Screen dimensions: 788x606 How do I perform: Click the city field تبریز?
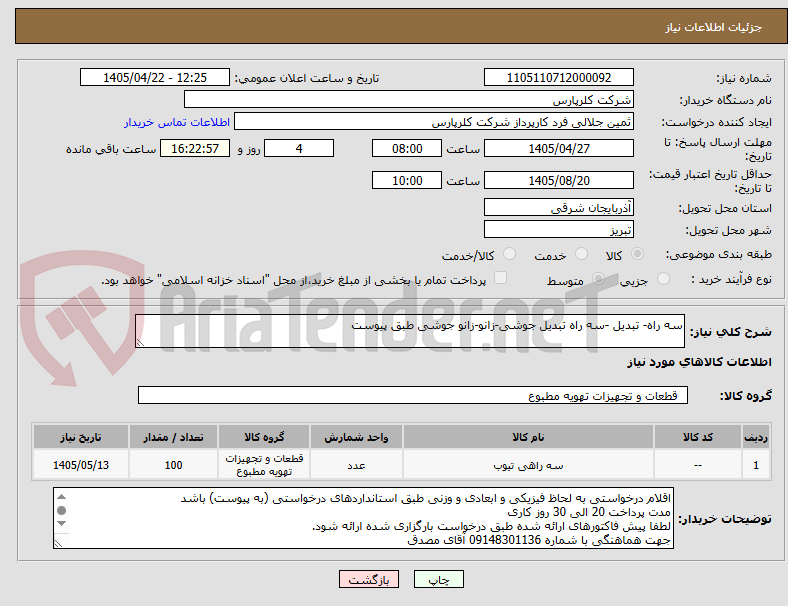(x=558, y=229)
